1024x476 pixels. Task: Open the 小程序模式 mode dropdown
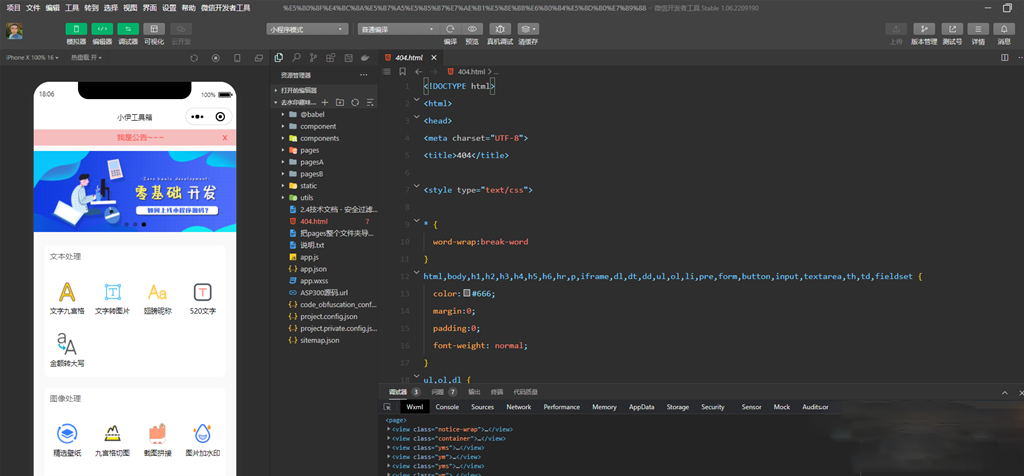pos(308,29)
